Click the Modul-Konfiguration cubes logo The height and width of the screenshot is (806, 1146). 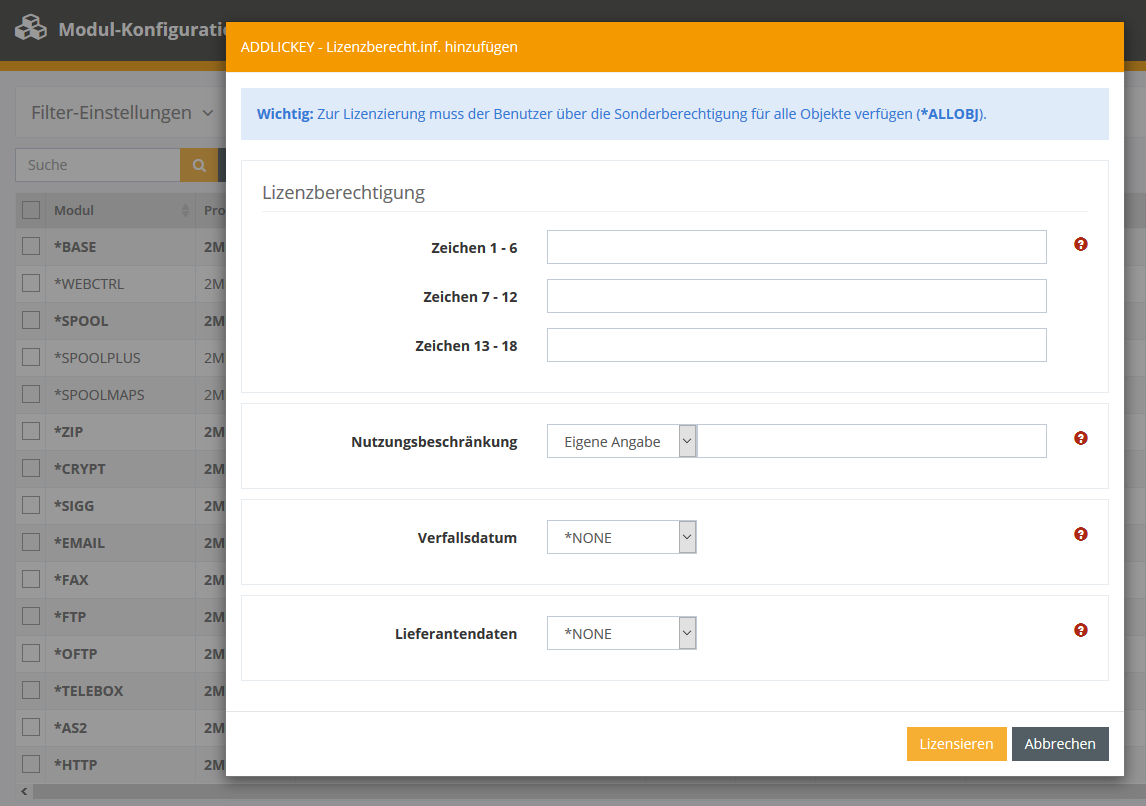(x=31, y=28)
